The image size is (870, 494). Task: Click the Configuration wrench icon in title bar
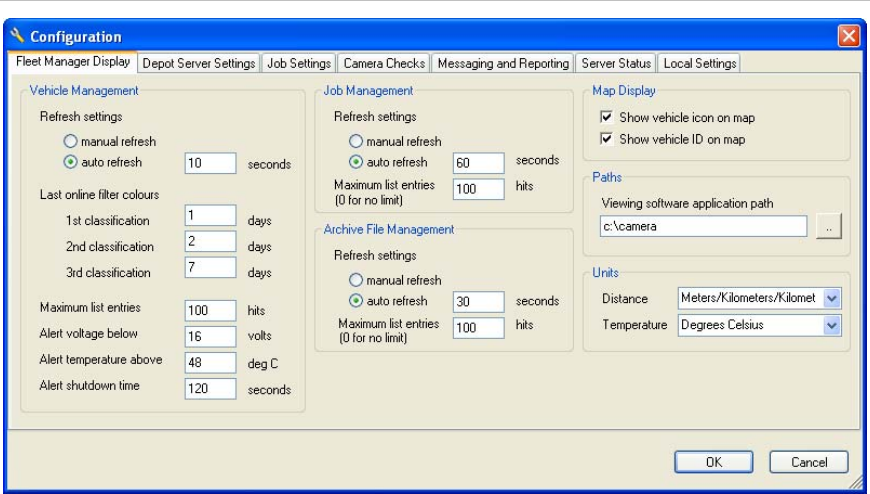[x=17, y=36]
